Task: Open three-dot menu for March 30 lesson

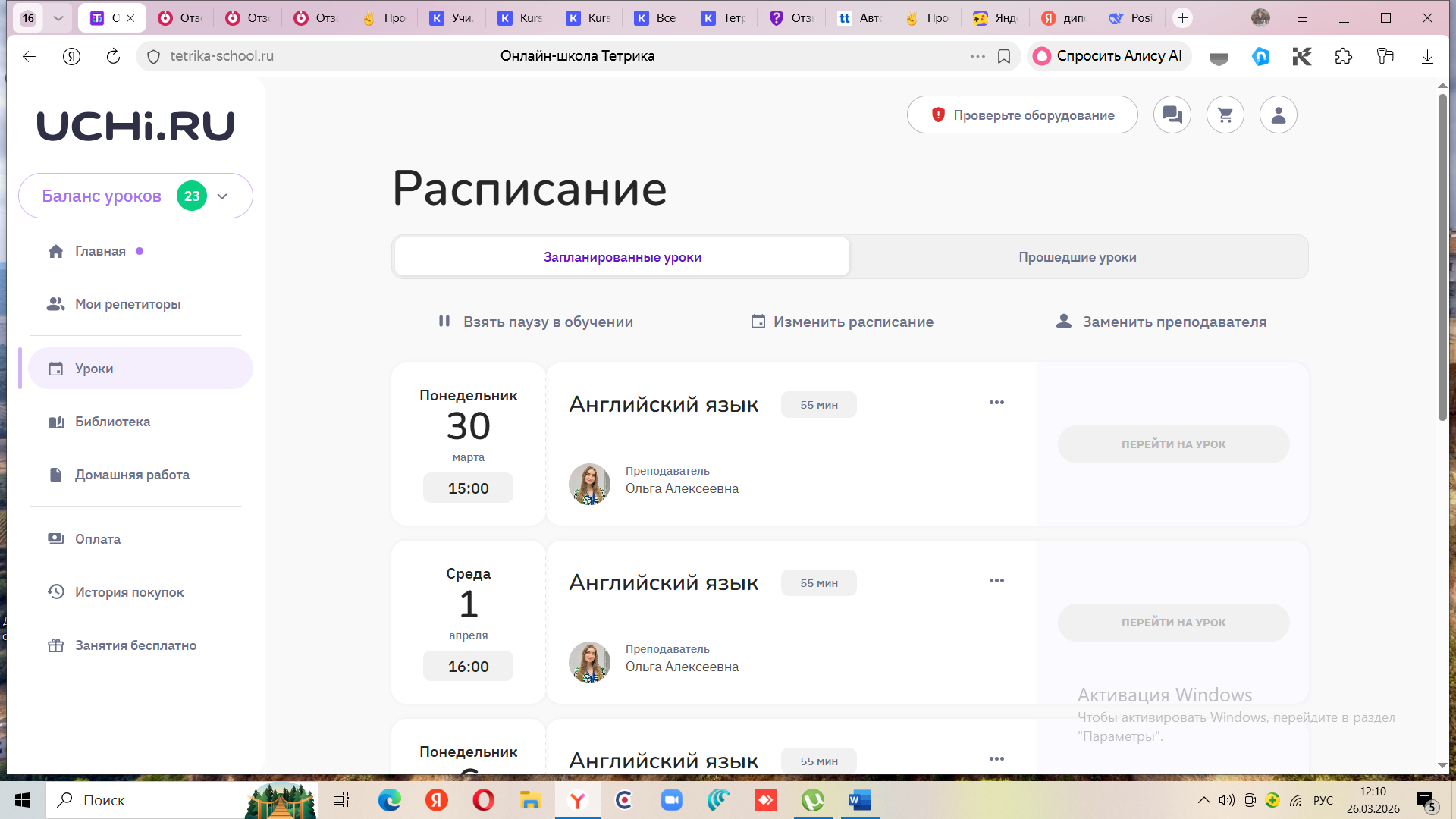Action: click(x=996, y=403)
